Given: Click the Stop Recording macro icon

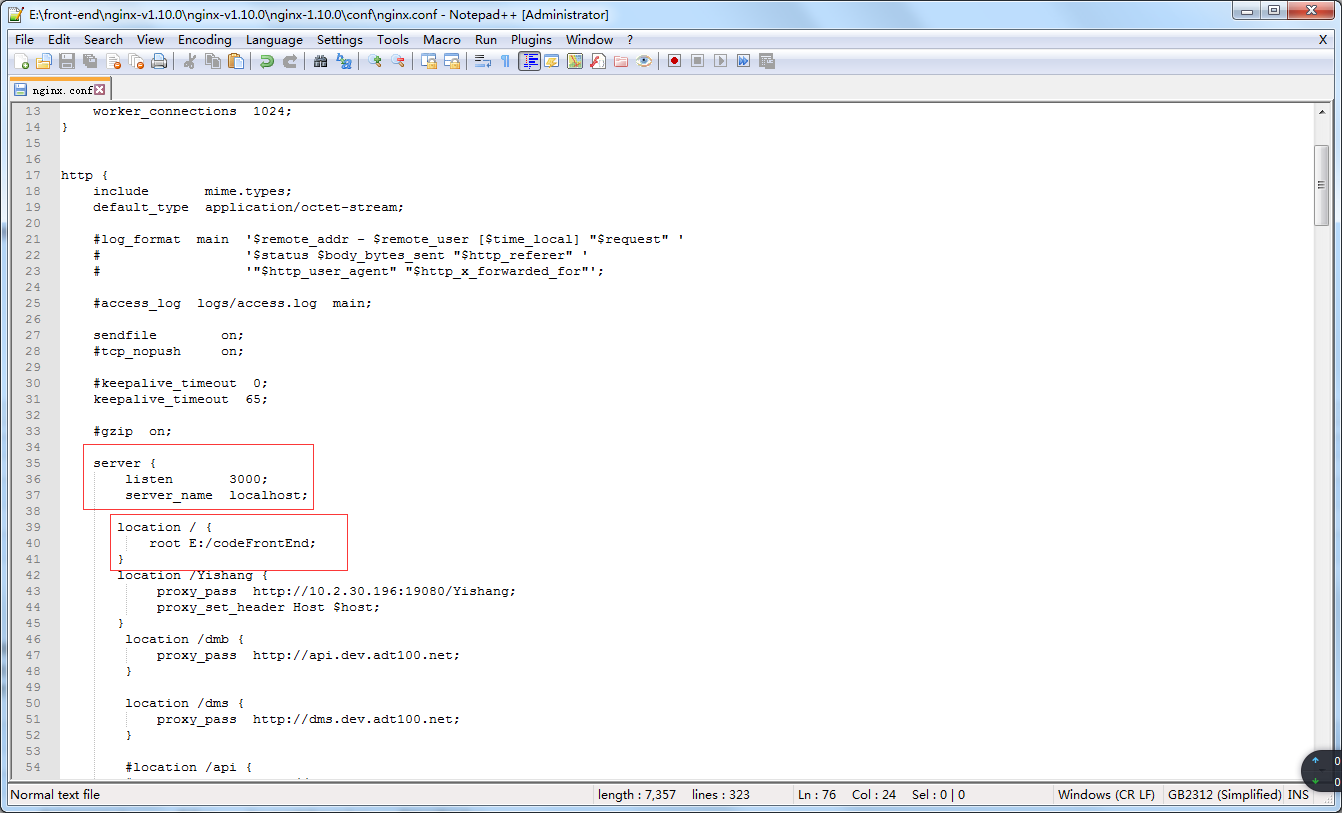Looking at the screenshot, I should coord(698,61).
